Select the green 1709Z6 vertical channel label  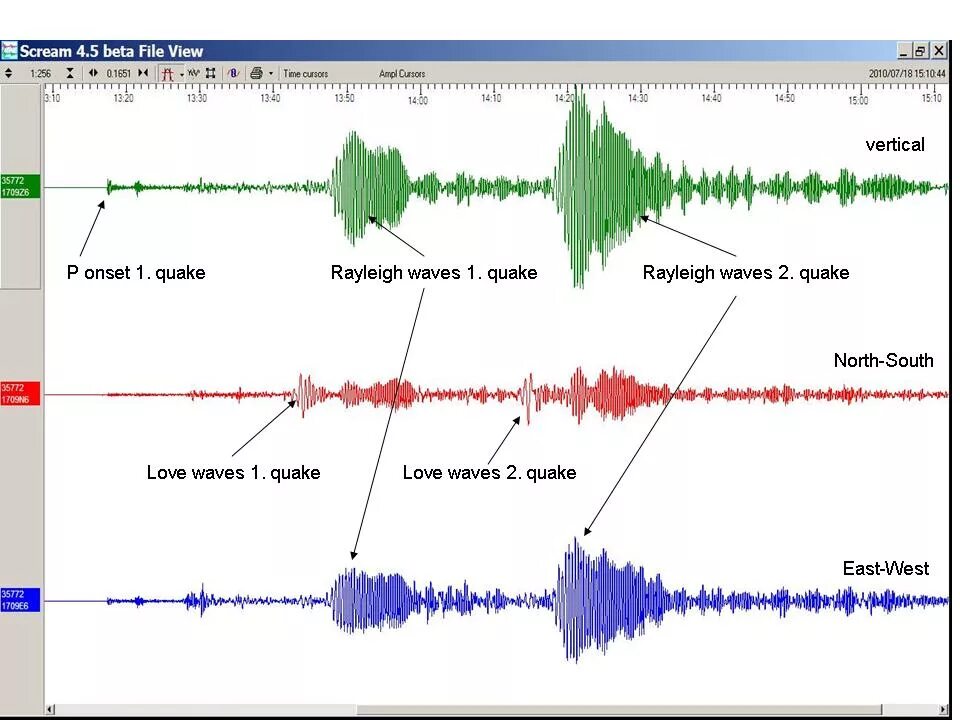[20, 186]
